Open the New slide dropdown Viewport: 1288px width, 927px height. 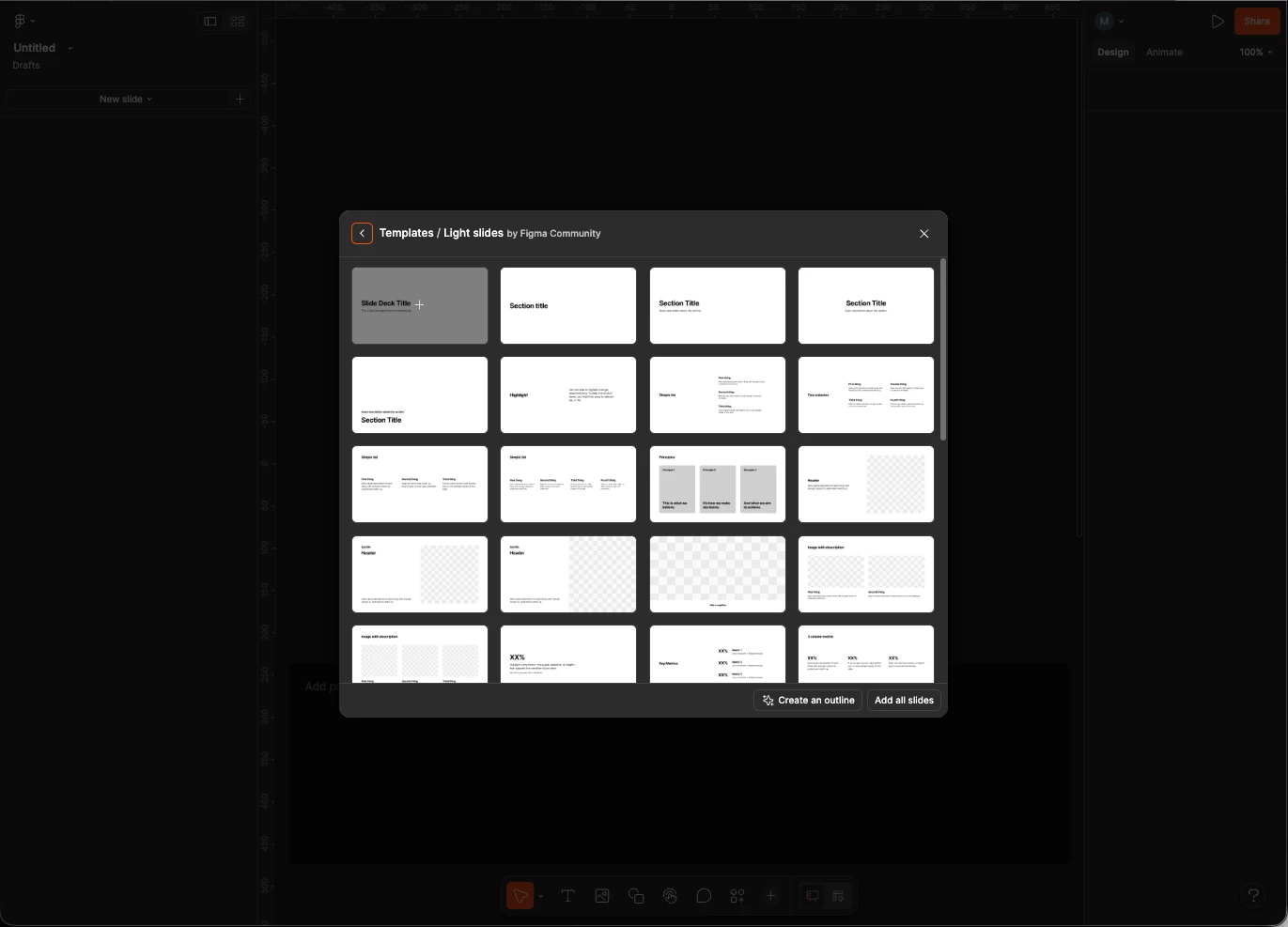click(x=125, y=99)
